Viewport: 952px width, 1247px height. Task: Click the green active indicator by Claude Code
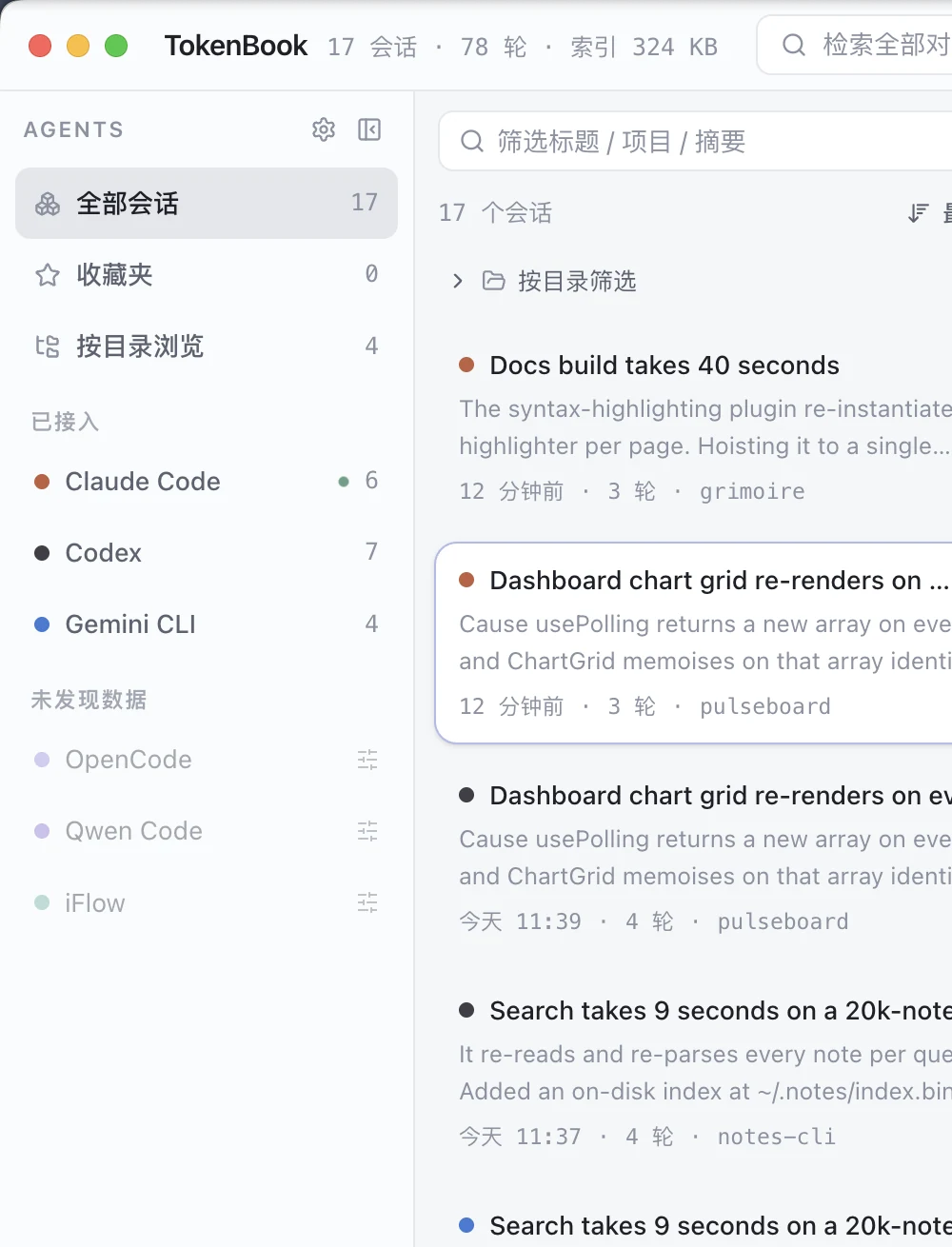coord(344,482)
